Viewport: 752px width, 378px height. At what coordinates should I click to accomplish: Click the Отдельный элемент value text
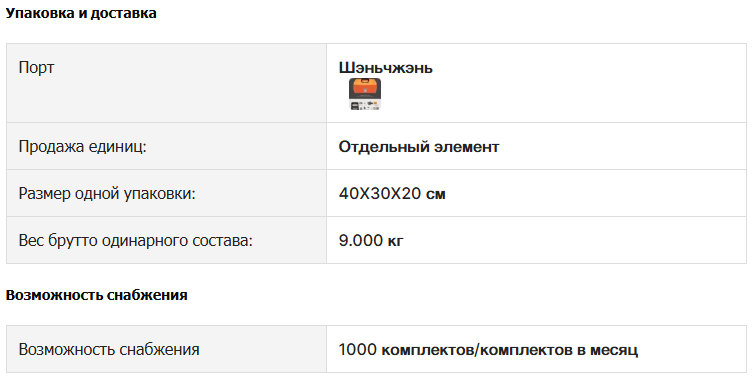pos(419,146)
